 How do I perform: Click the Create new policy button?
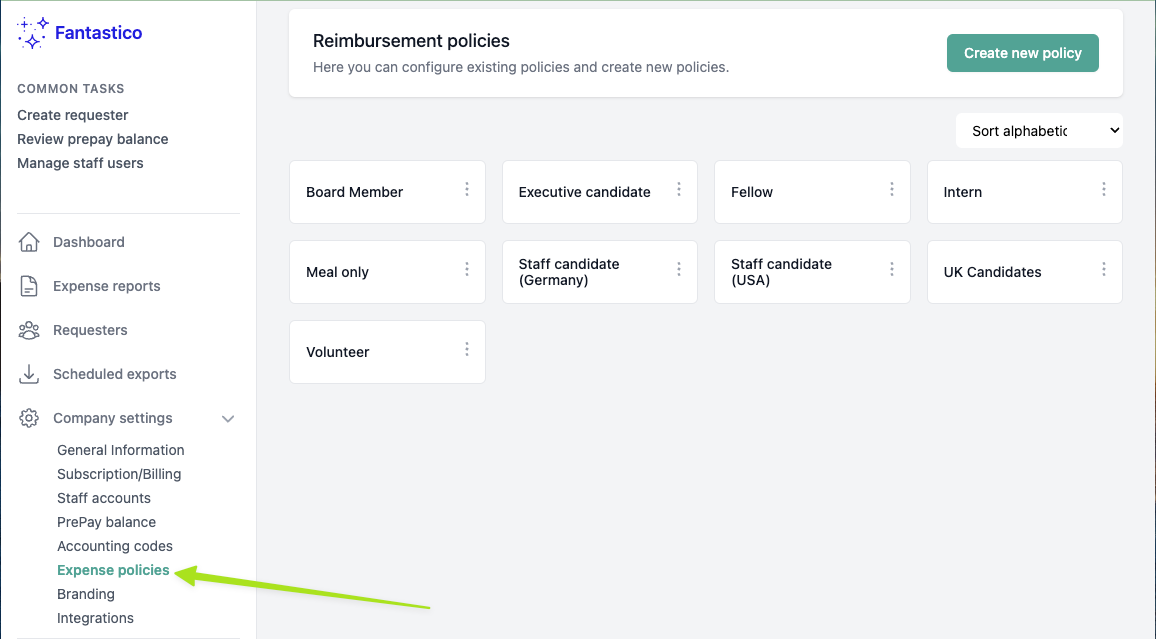tap(1022, 53)
